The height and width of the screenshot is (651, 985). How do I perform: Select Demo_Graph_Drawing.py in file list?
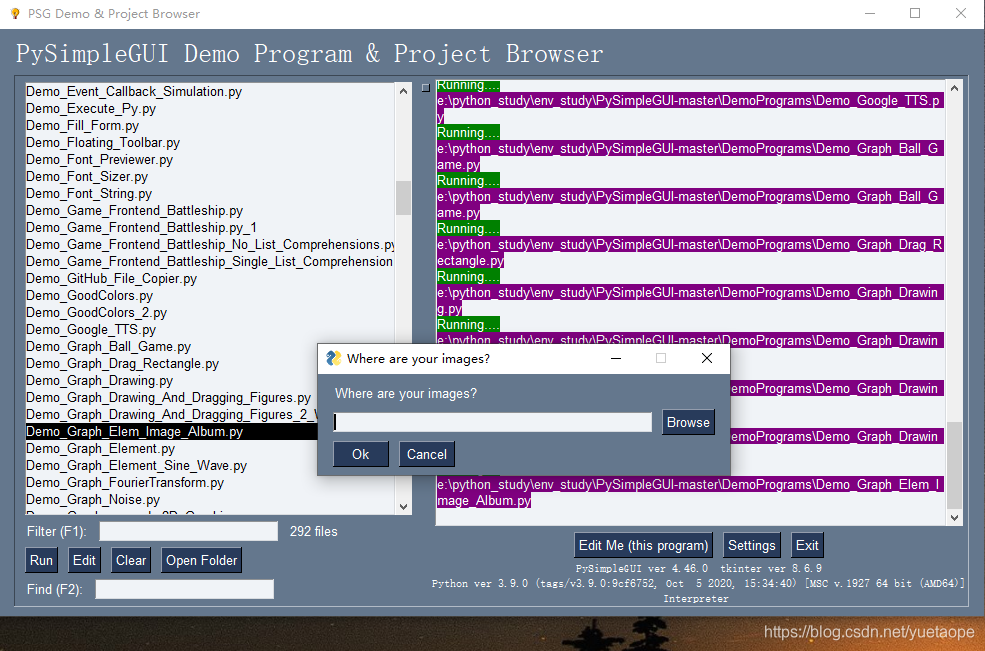[171, 381]
